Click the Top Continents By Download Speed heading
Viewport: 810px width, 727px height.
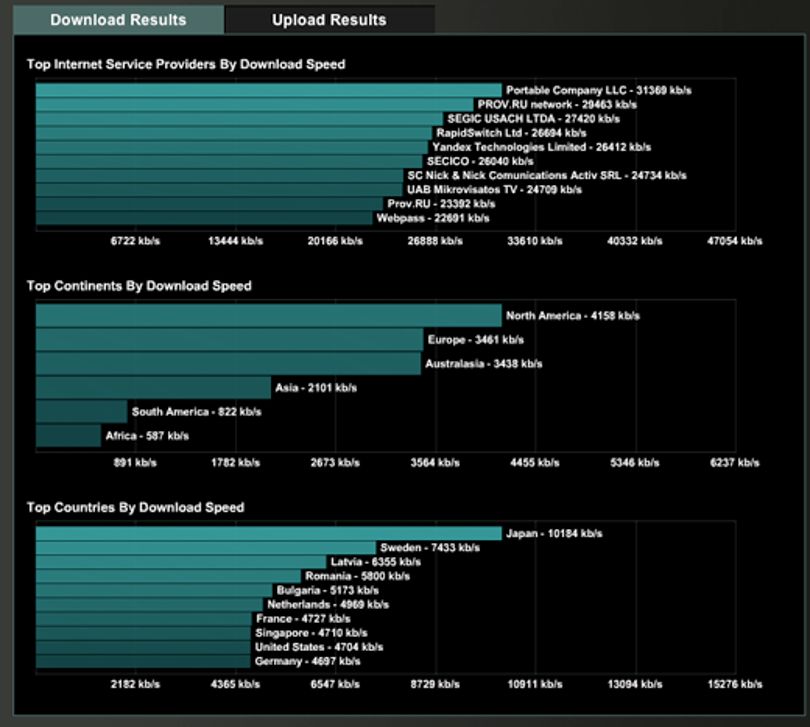point(139,286)
